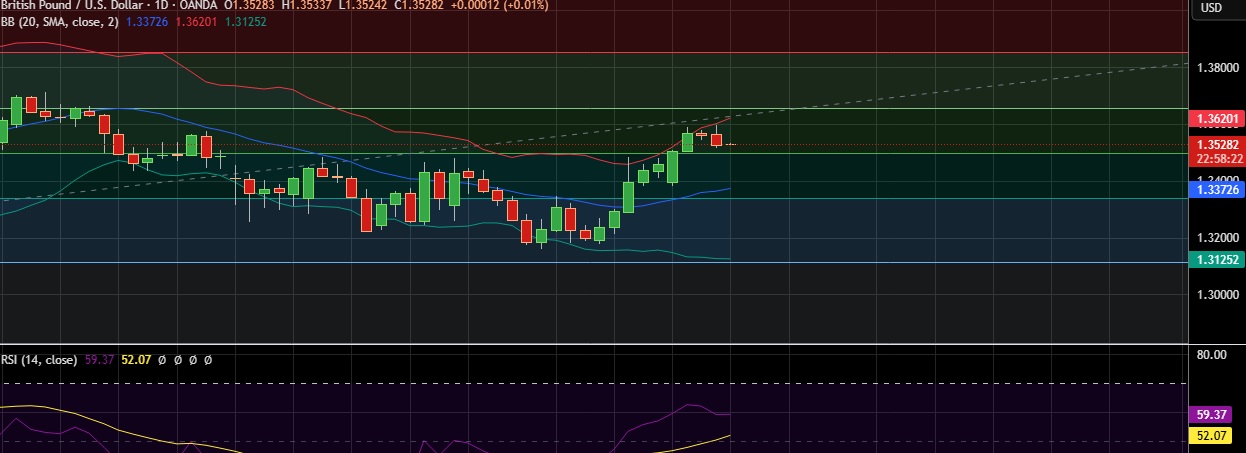The height and width of the screenshot is (453, 1246).
Task: Click the green BB lower value 1.31252 in the legend
Action: [245, 22]
